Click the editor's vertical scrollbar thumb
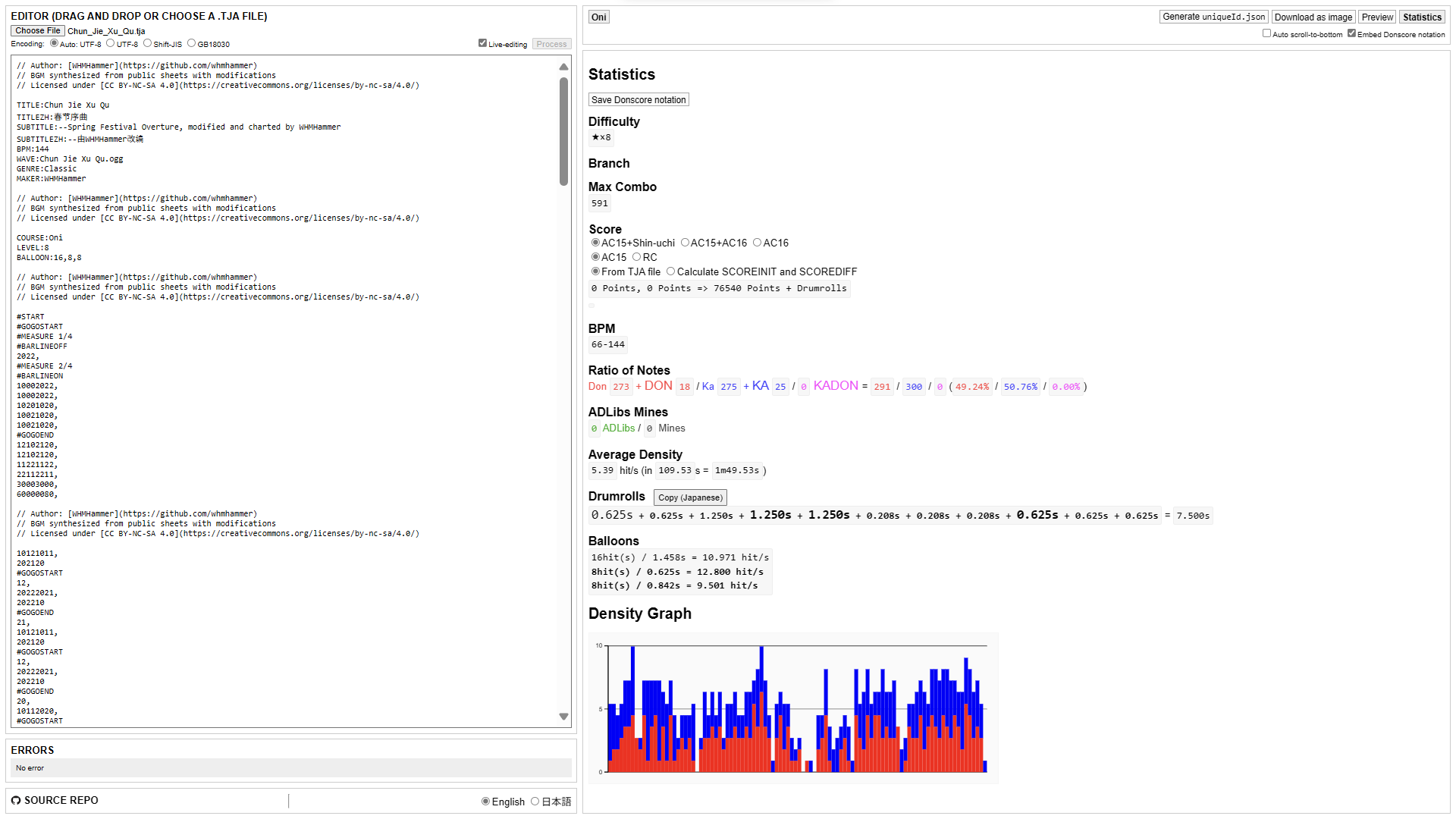This screenshot has height=819, width=1456. point(563,130)
